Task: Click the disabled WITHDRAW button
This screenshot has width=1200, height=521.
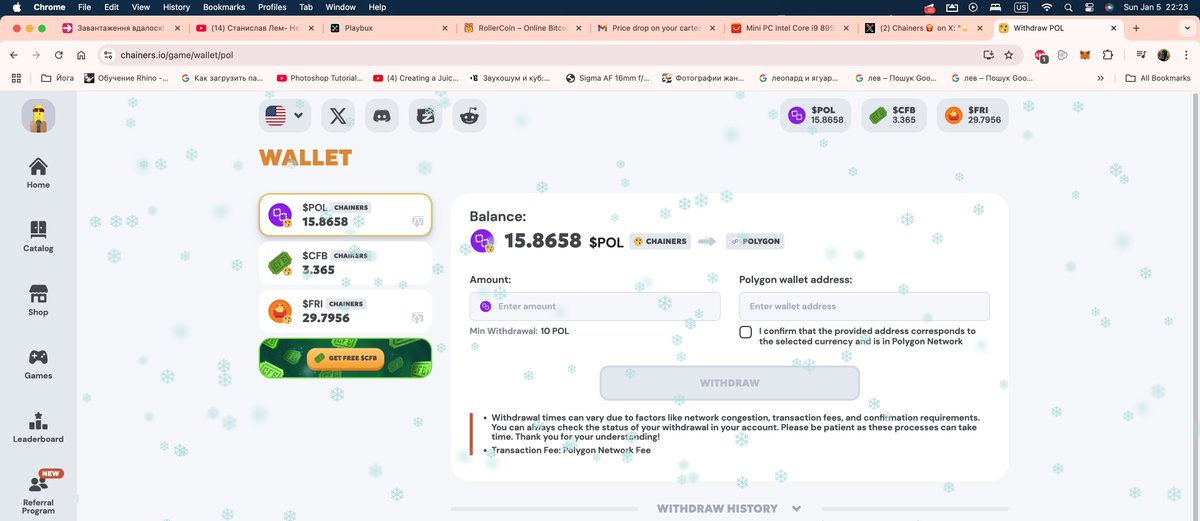Action: pyautogui.click(x=729, y=383)
